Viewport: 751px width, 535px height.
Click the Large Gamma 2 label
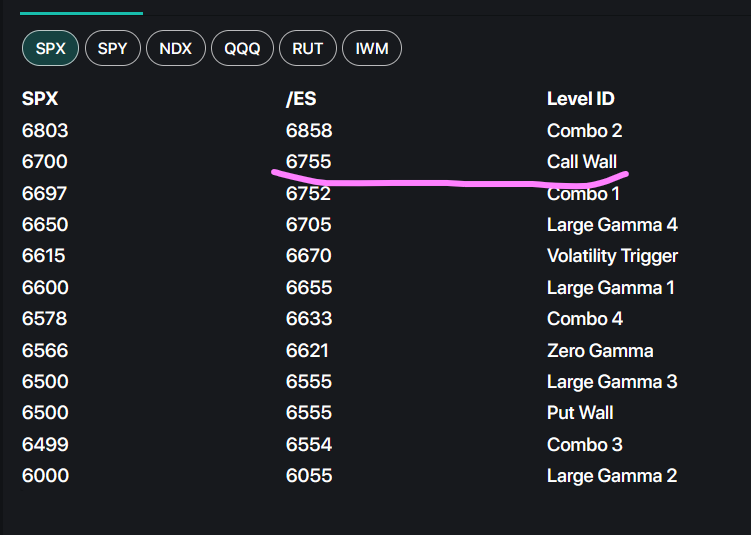[x=612, y=476]
